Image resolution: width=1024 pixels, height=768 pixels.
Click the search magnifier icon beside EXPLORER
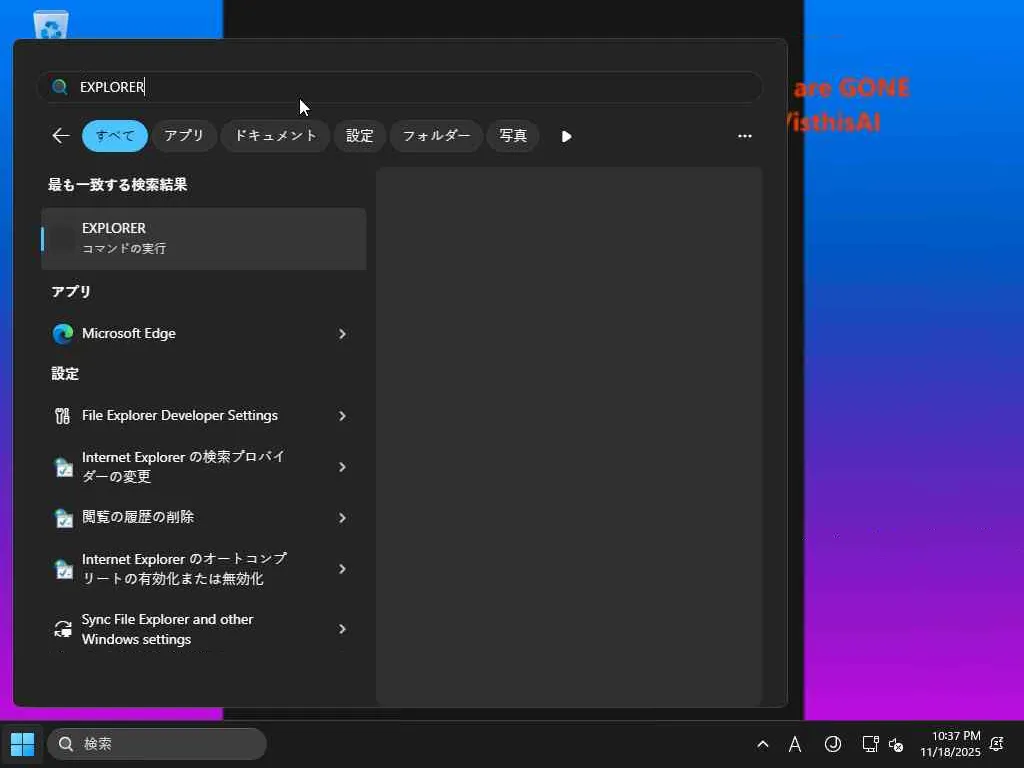[x=59, y=87]
